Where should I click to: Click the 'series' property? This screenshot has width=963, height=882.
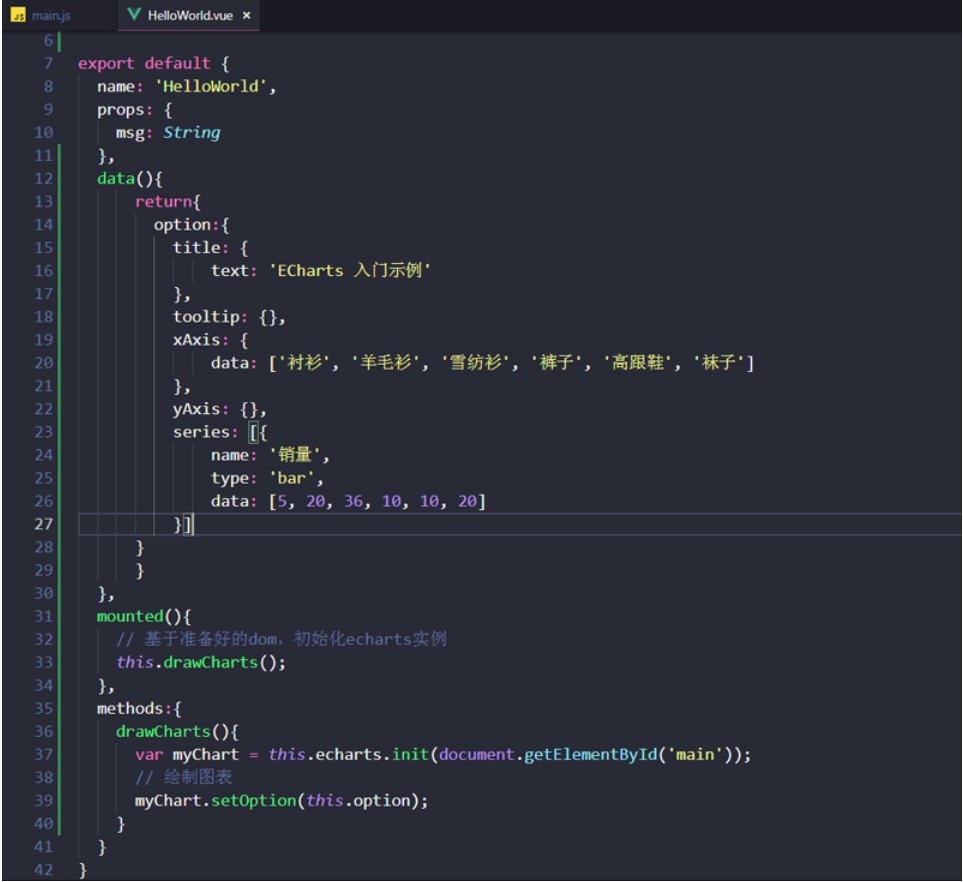pos(201,432)
